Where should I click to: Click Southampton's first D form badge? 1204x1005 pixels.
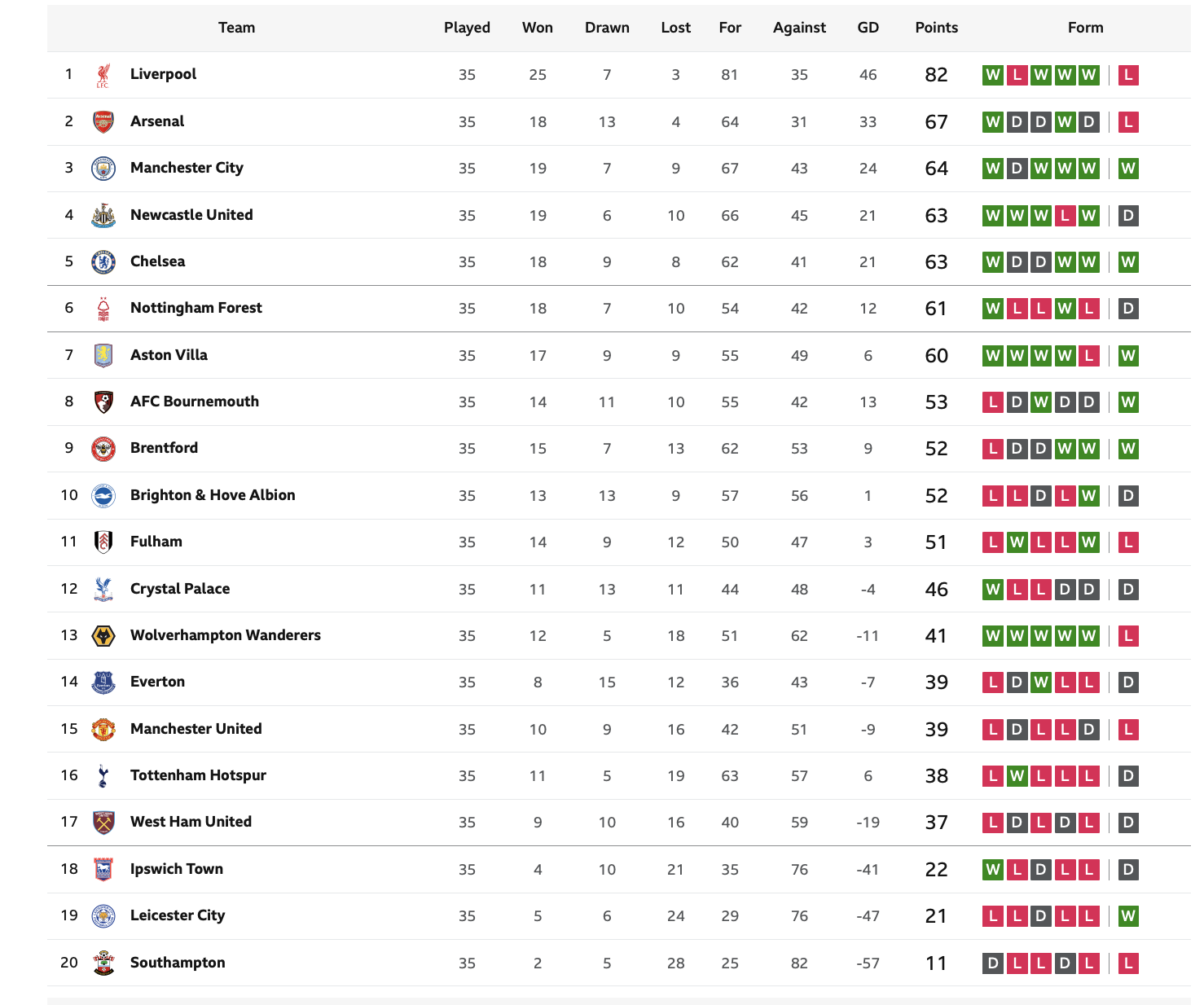tap(992, 963)
